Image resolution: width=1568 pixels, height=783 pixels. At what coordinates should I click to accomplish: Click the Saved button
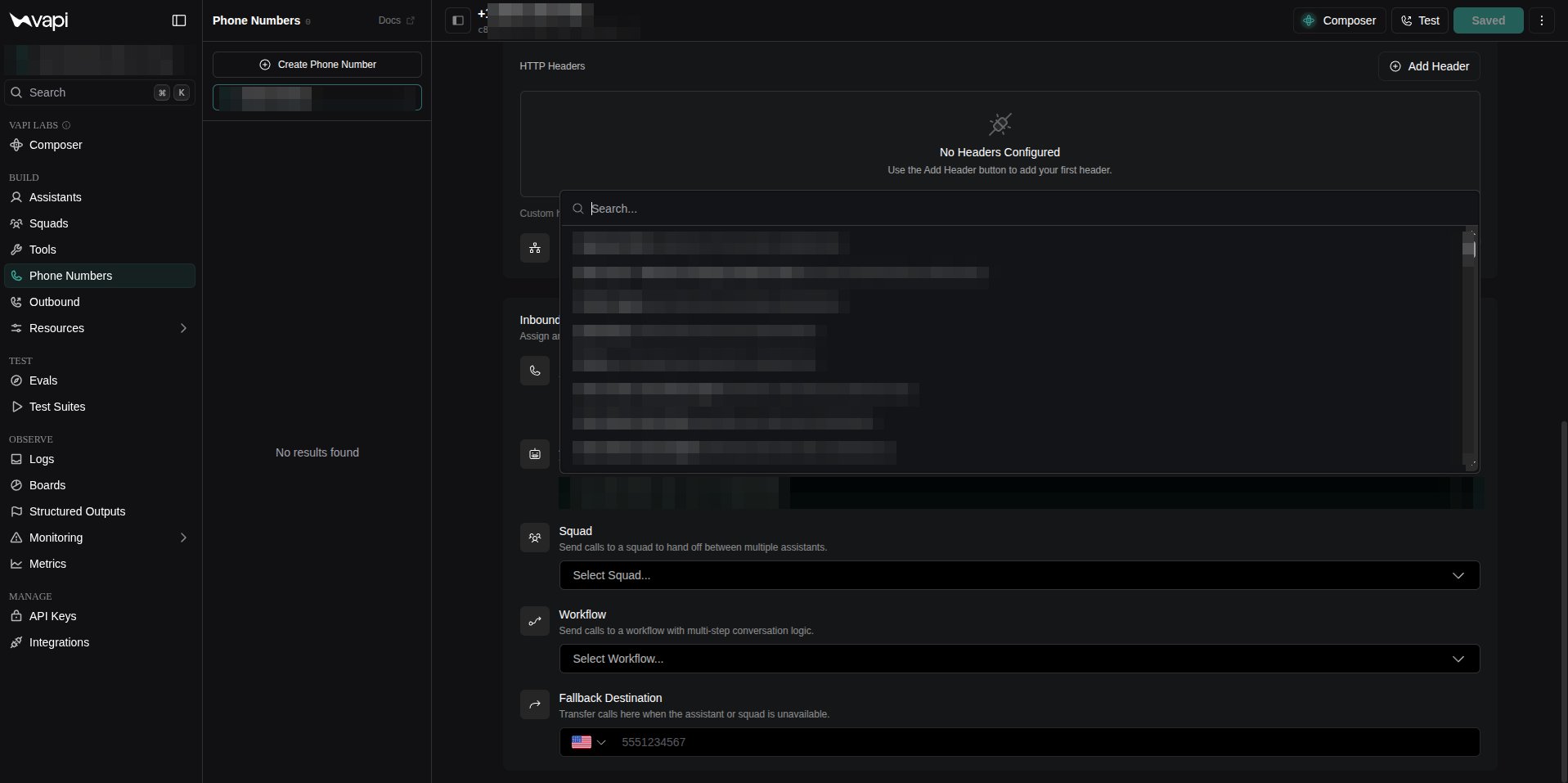[x=1488, y=20]
